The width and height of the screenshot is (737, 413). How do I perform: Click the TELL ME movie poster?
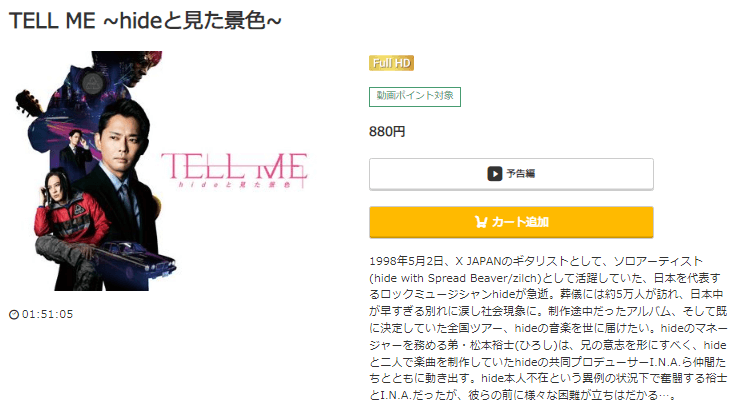coord(160,171)
